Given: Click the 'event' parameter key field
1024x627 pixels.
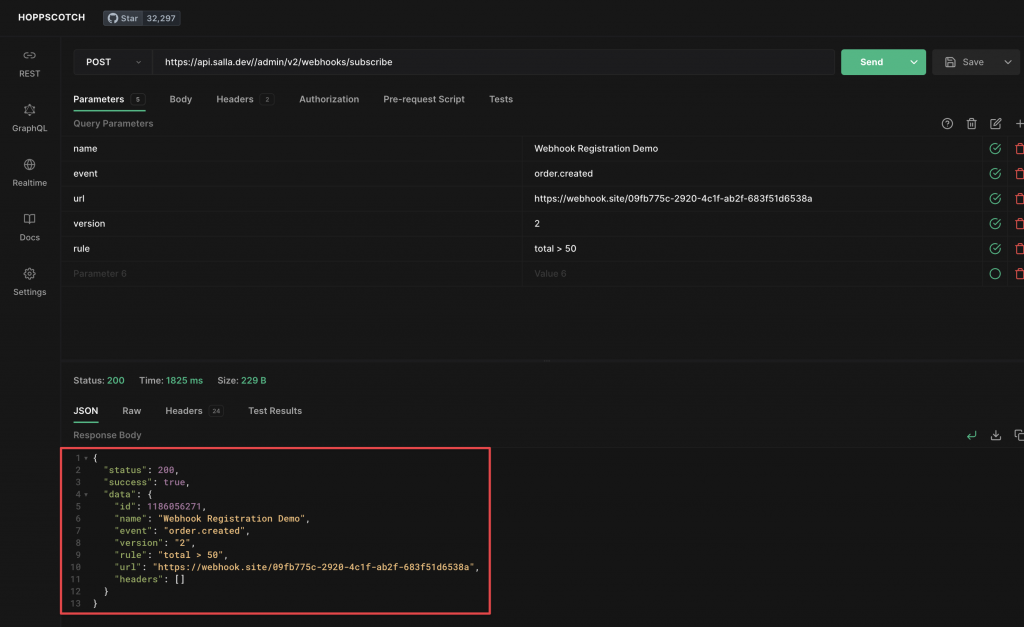Looking at the screenshot, I should coord(292,174).
